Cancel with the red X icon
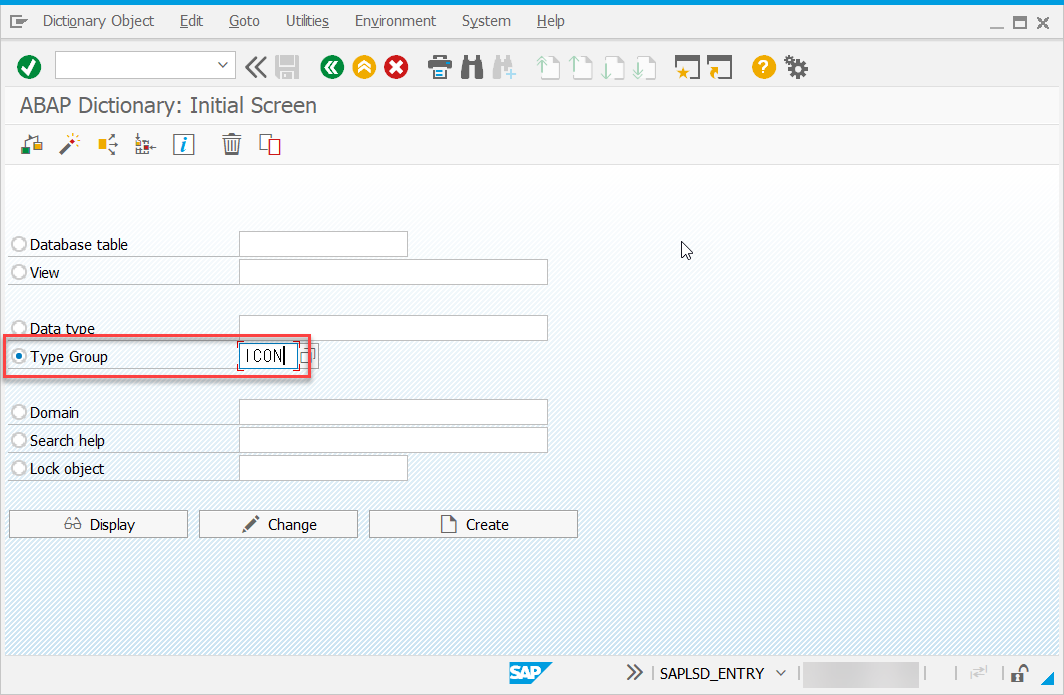 (x=396, y=67)
